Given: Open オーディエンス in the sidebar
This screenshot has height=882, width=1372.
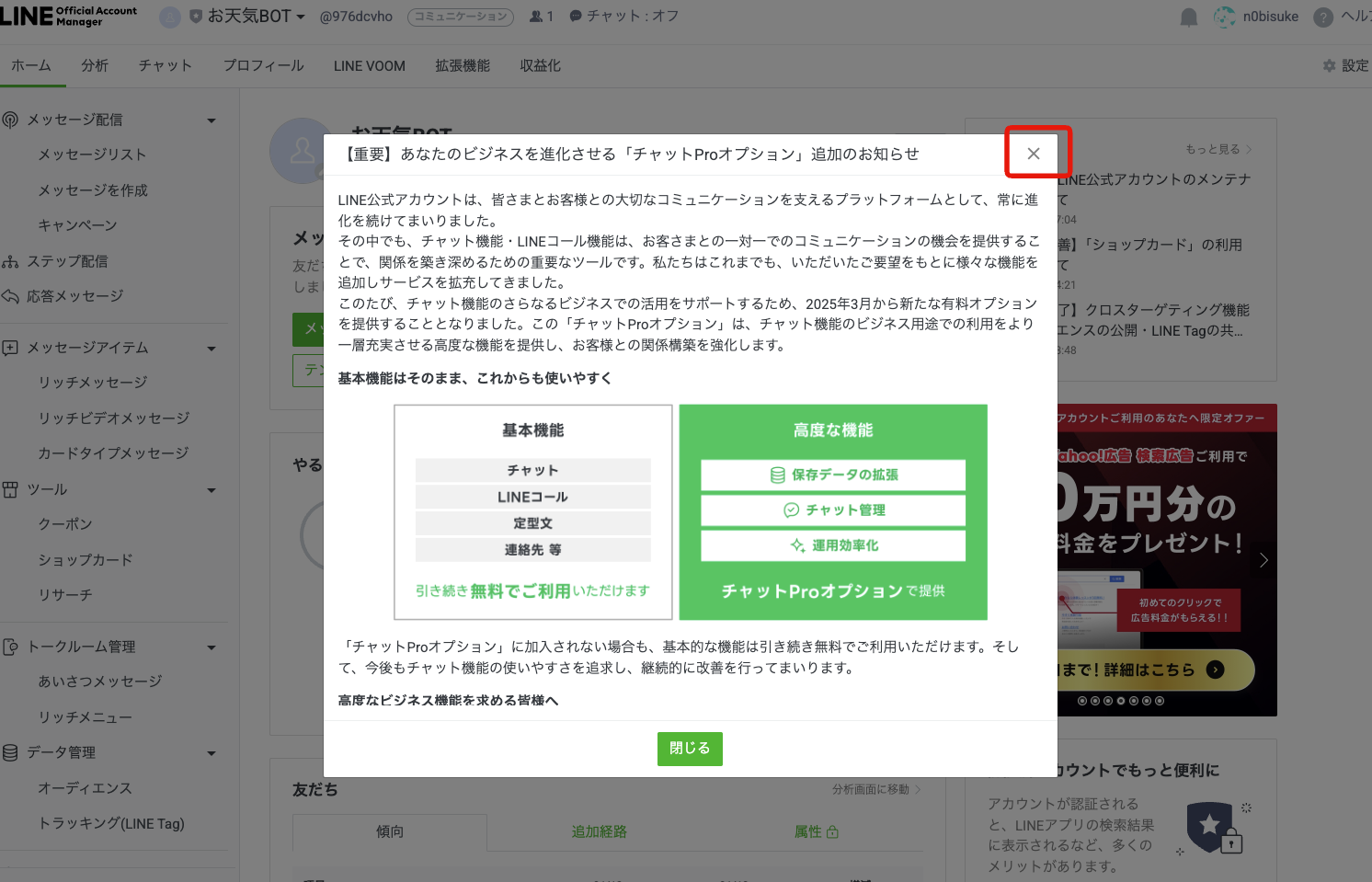Looking at the screenshot, I should click(x=86, y=788).
